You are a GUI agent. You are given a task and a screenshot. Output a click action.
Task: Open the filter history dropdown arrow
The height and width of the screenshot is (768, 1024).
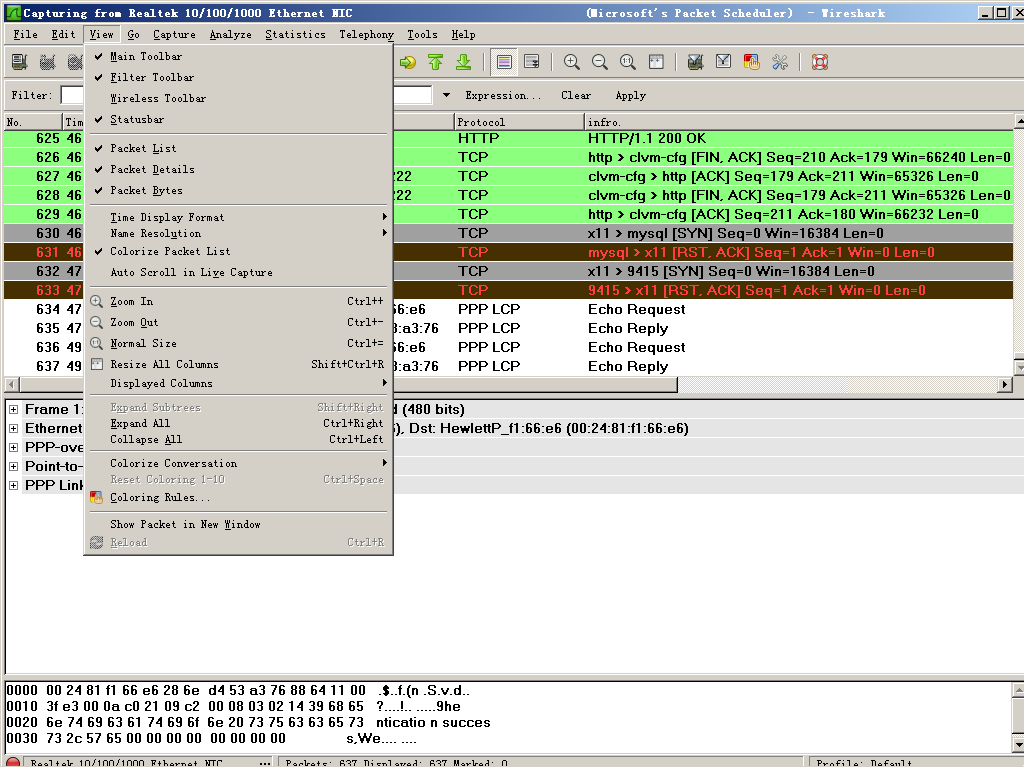coord(446,95)
